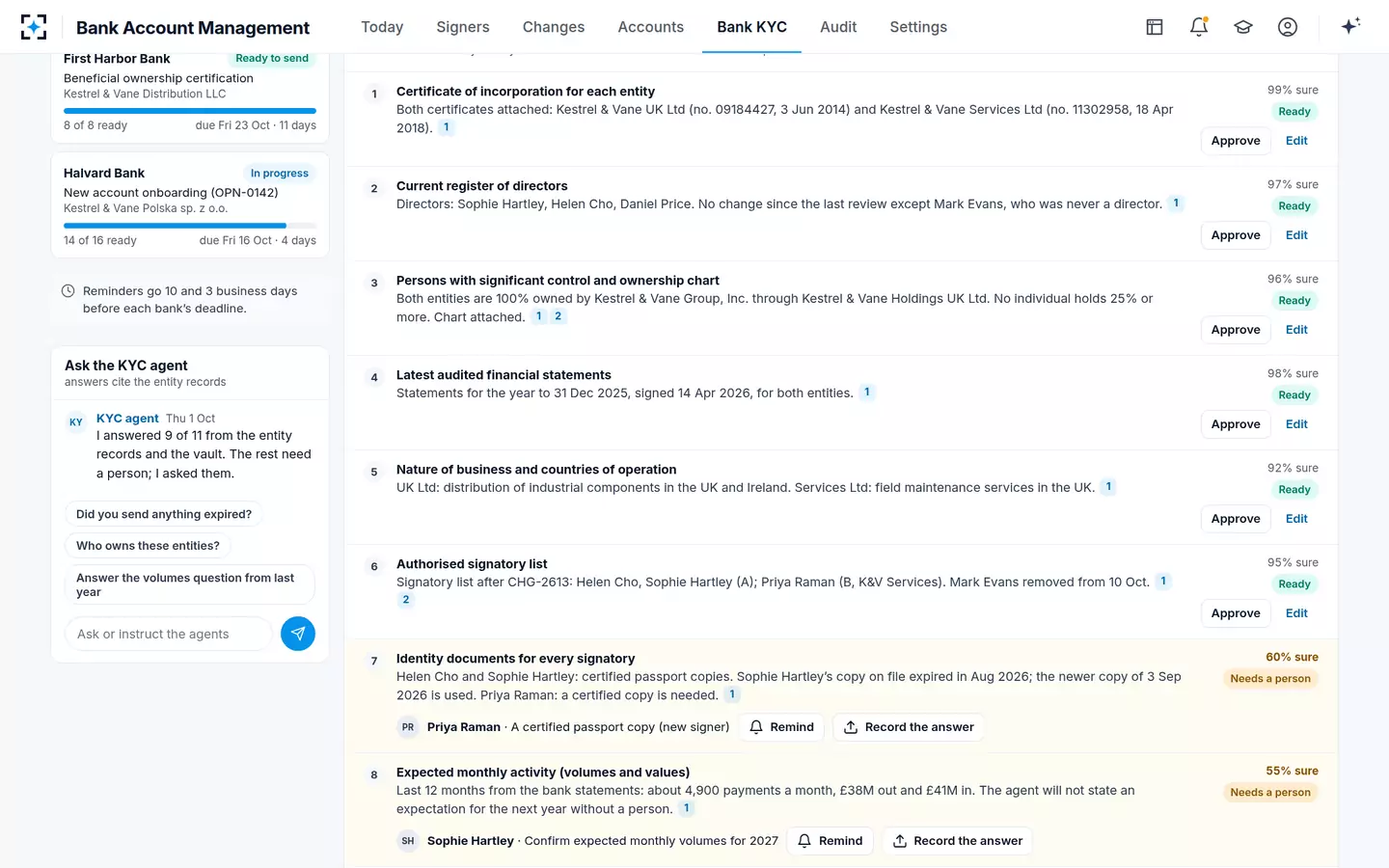Open citation 2 on Authorised signatory list
The image size is (1389, 868).
click(x=406, y=600)
